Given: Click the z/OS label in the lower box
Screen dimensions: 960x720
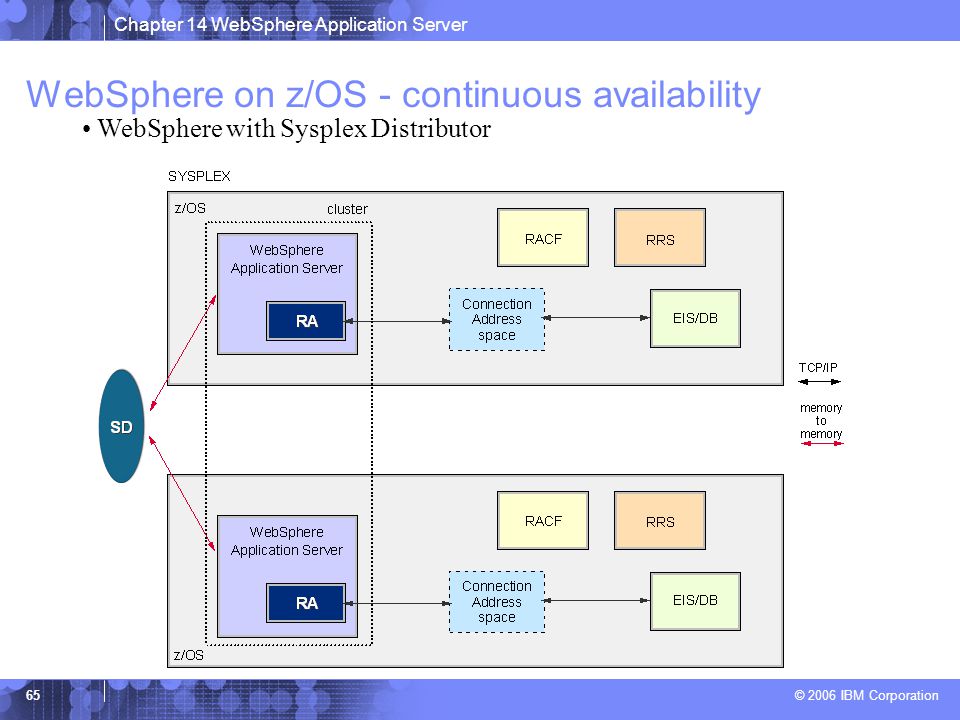Looking at the screenshot, I should pyautogui.click(x=189, y=655).
